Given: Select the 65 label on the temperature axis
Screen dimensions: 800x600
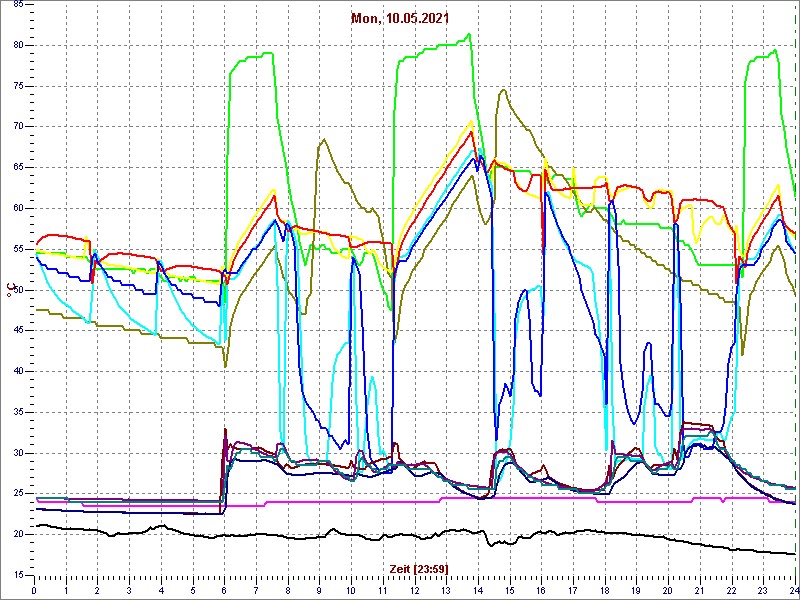Looking at the screenshot, I should (x=18, y=167).
